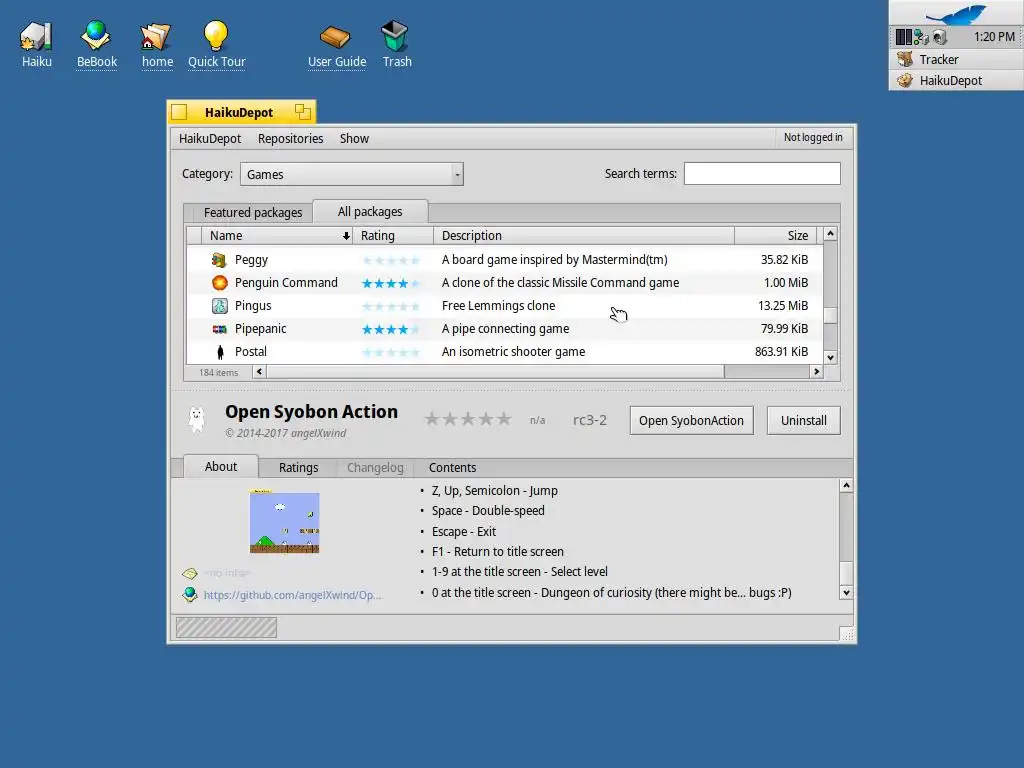Click the package rating stars beside n/a
This screenshot has height=768, width=1024.
468,419
